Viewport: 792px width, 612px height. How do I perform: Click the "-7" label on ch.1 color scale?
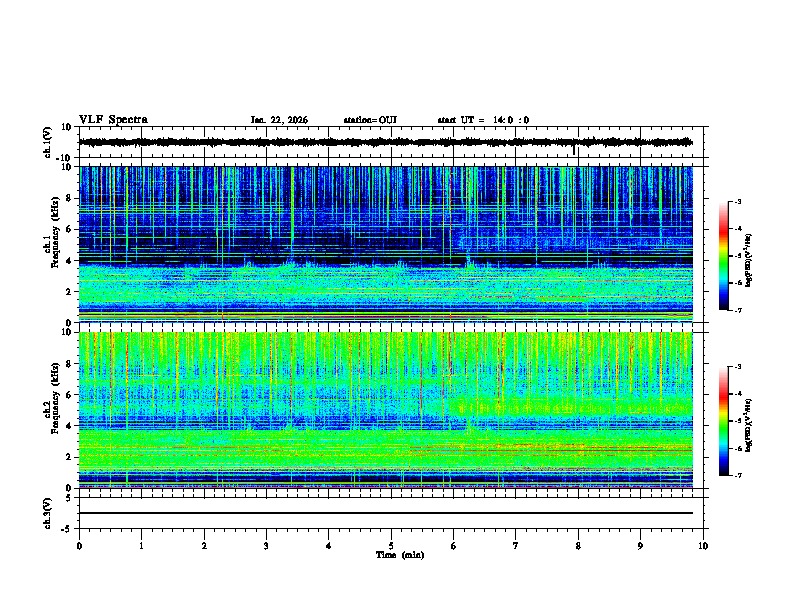click(738, 310)
